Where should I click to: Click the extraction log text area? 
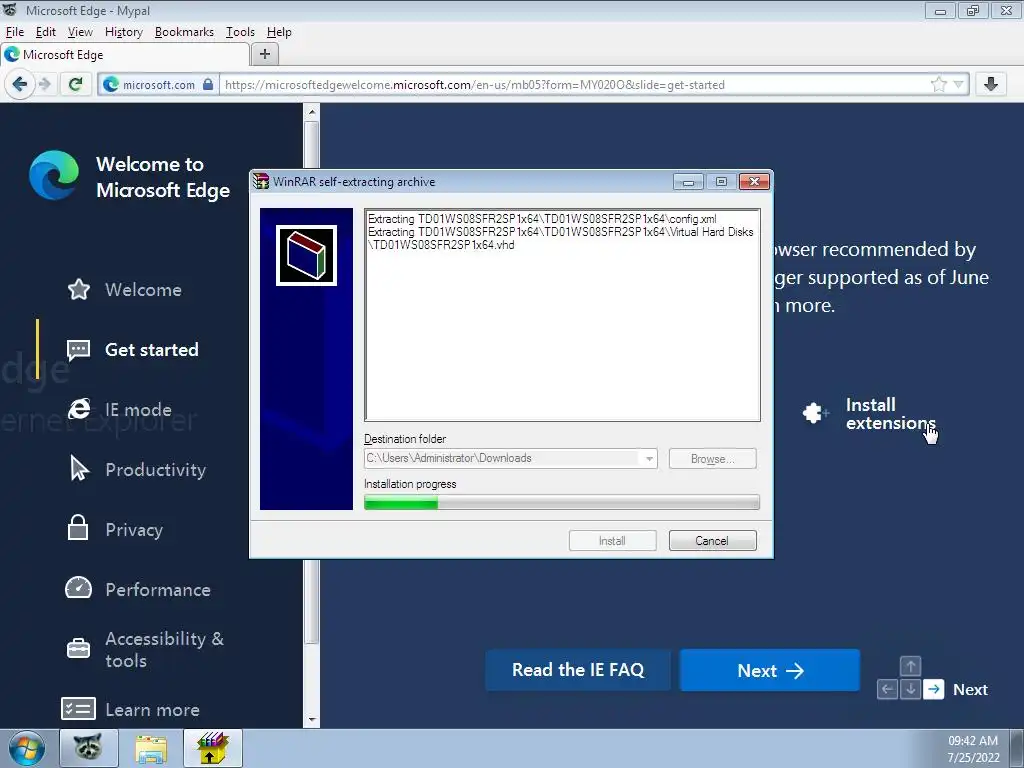[x=562, y=315]
